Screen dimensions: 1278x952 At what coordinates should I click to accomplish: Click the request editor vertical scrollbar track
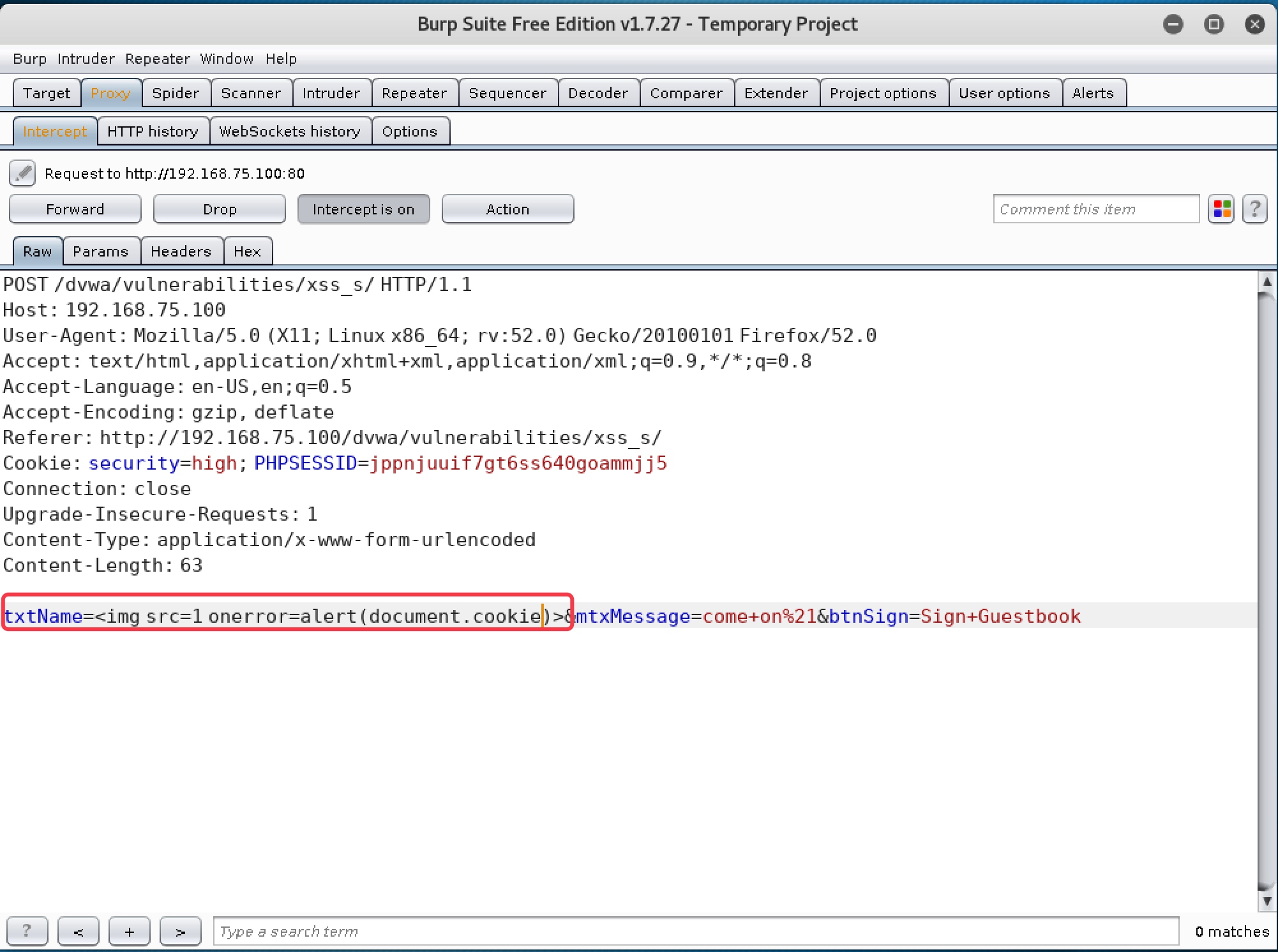point(1267,591)
